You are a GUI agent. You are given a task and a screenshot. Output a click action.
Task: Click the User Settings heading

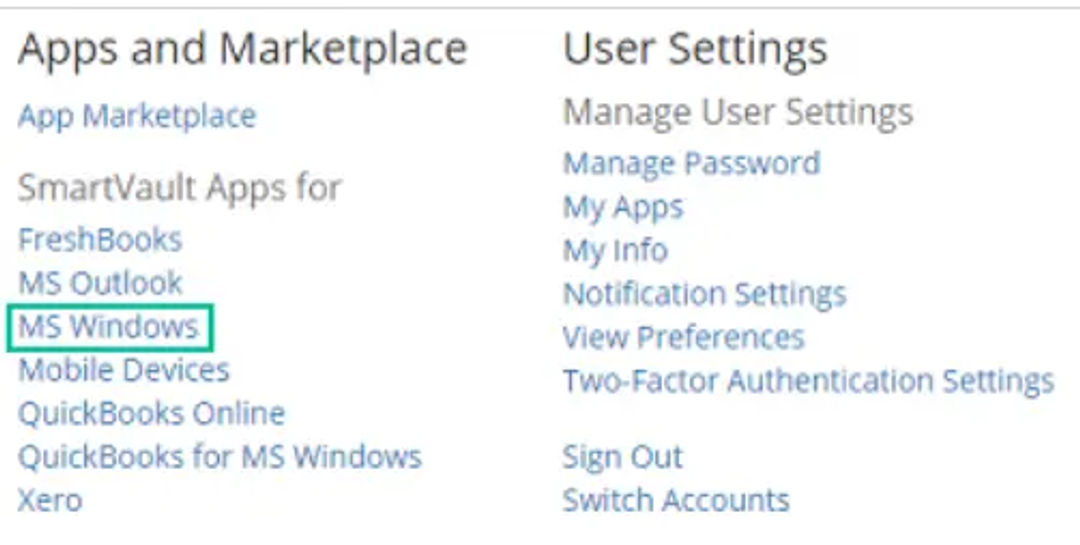695,48
